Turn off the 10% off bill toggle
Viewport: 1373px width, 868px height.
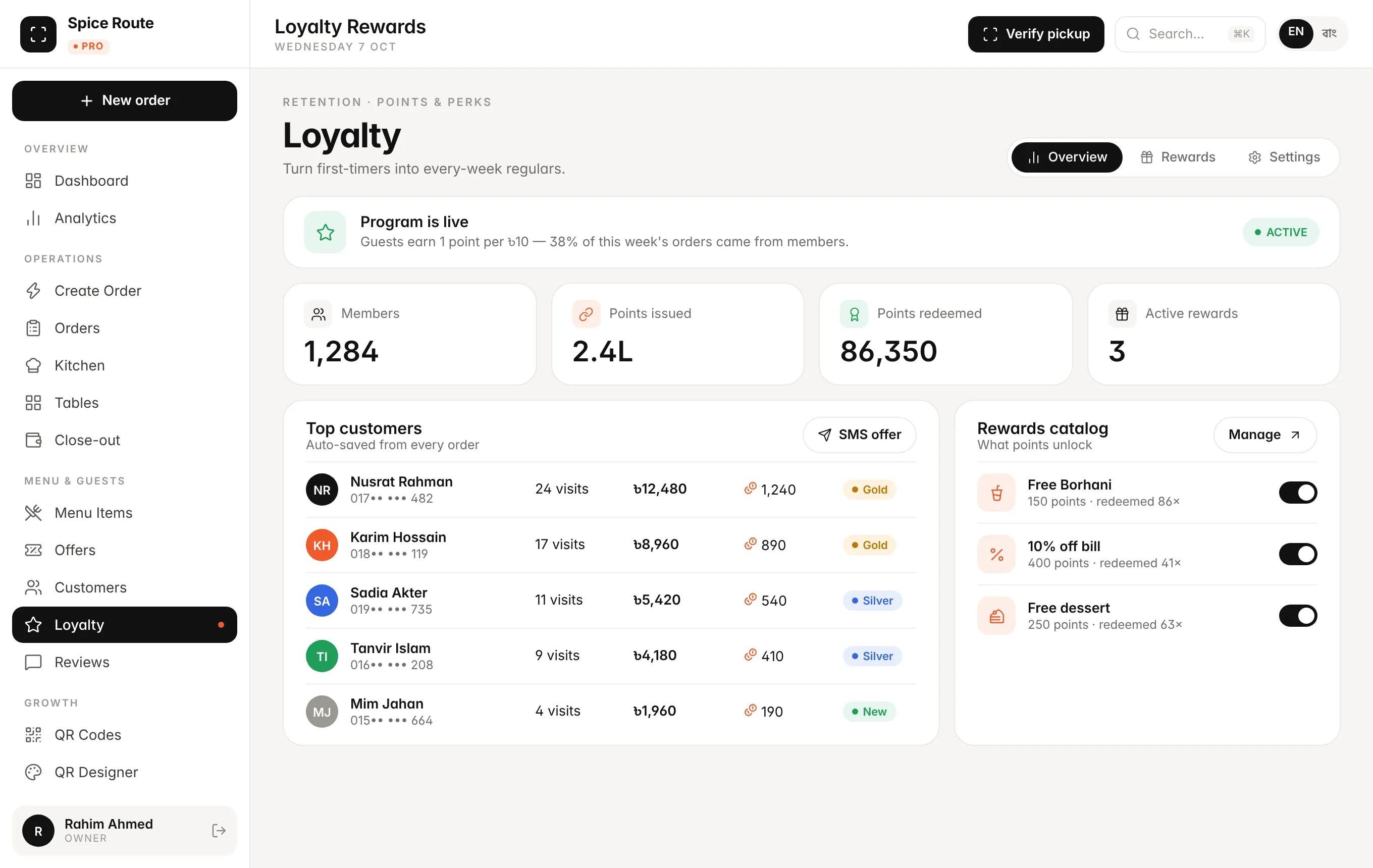(x=1298, y=554)
